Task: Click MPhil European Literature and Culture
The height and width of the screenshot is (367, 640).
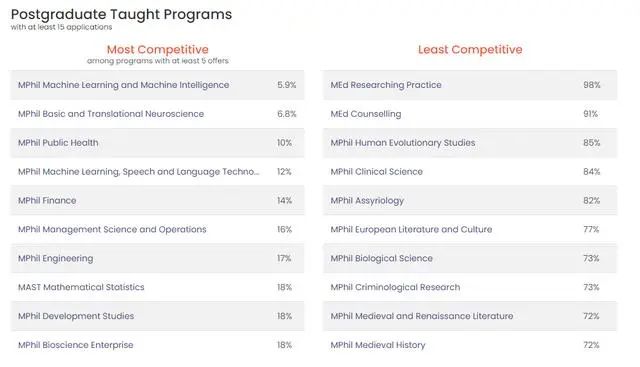Action: 411,229
